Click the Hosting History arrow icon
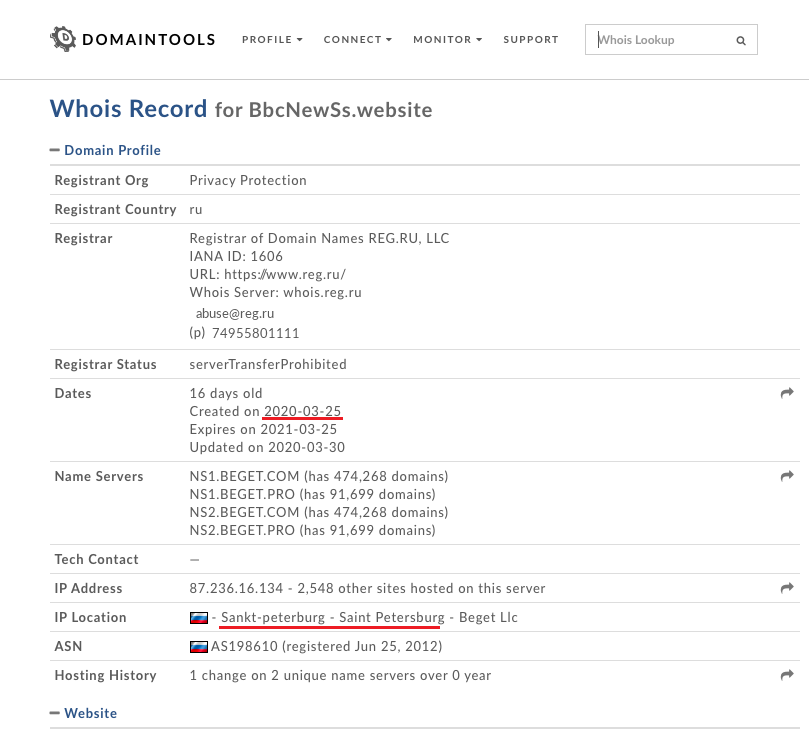This screenshot has height=735, width=809. click(786, 676)
